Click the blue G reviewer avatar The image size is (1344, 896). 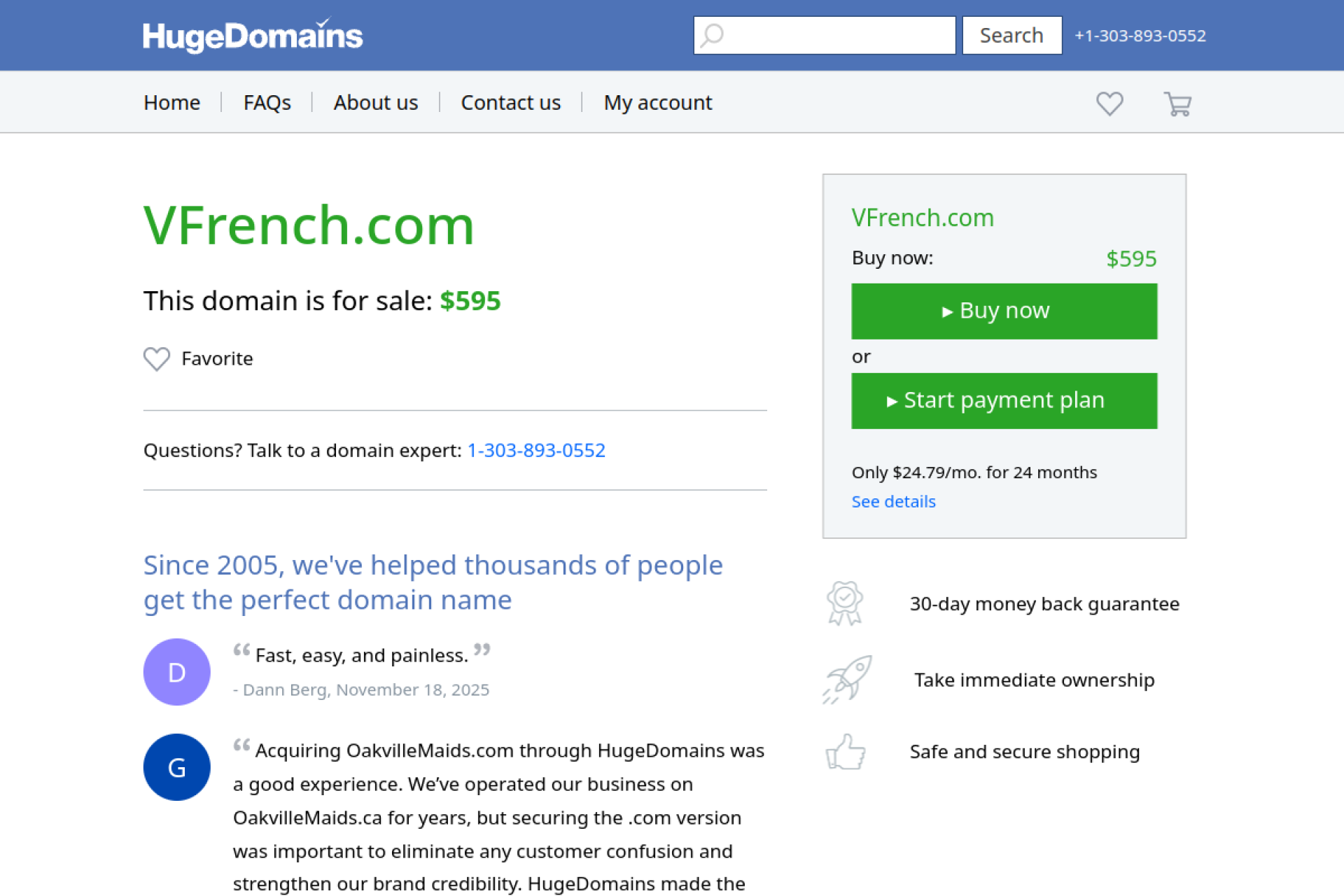(x=177, y=767)
